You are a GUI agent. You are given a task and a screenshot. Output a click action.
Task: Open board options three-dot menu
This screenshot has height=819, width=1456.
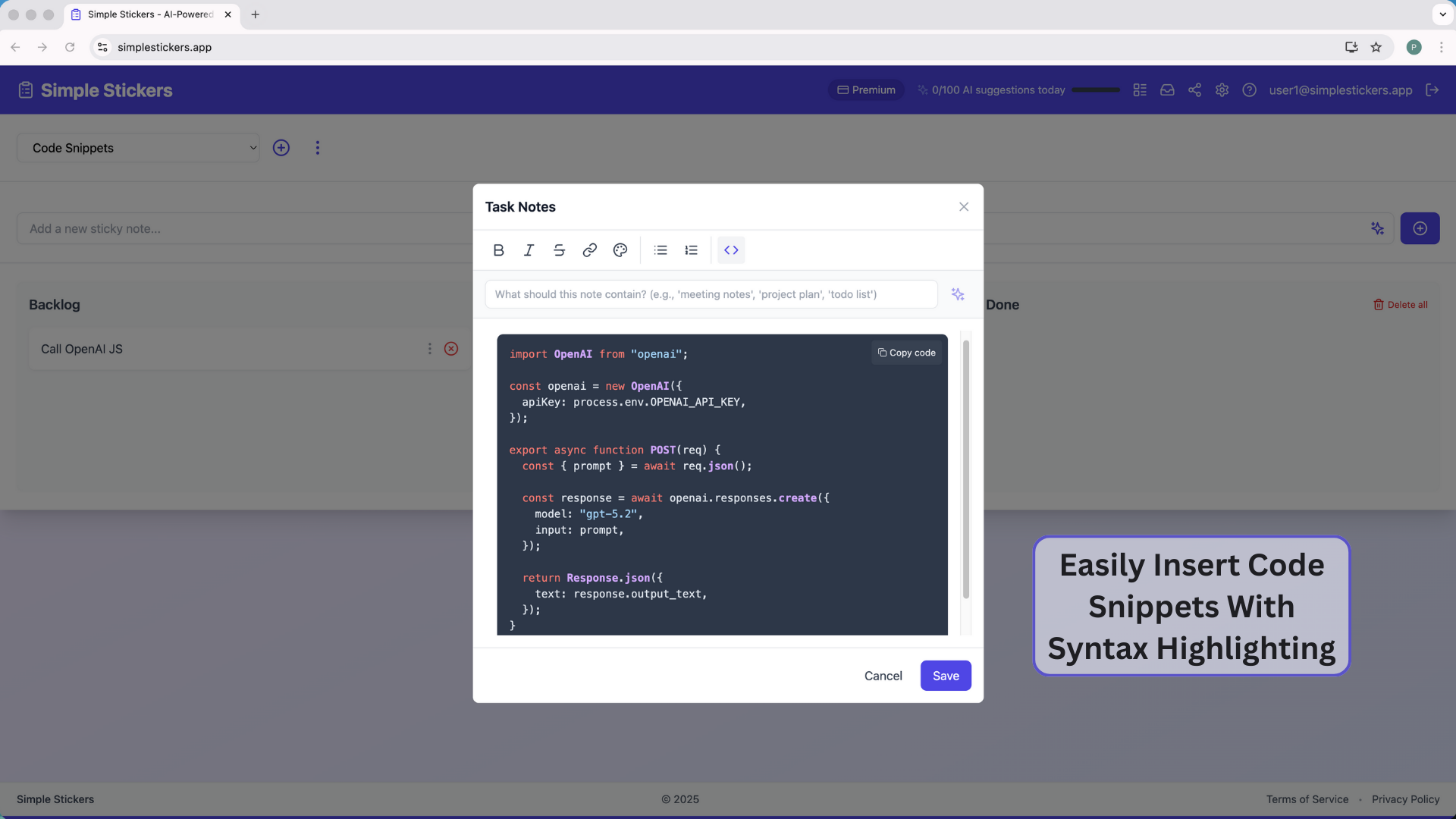tap(318, 148)
